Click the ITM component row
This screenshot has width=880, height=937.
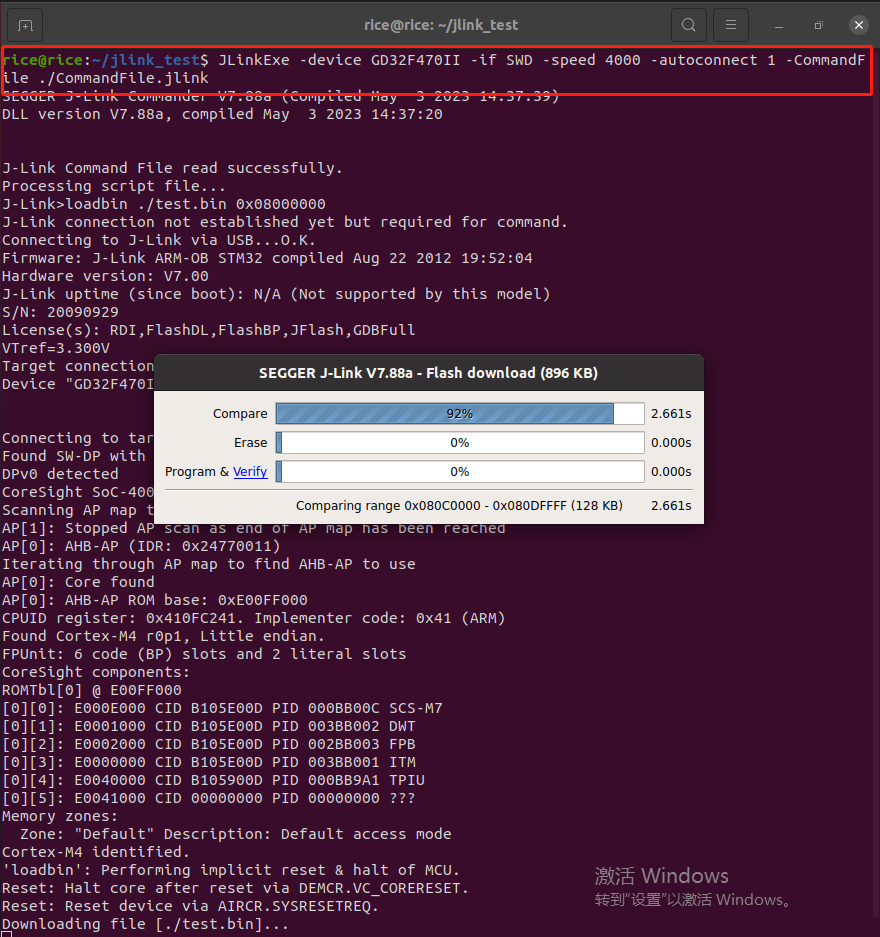(208, 762)
